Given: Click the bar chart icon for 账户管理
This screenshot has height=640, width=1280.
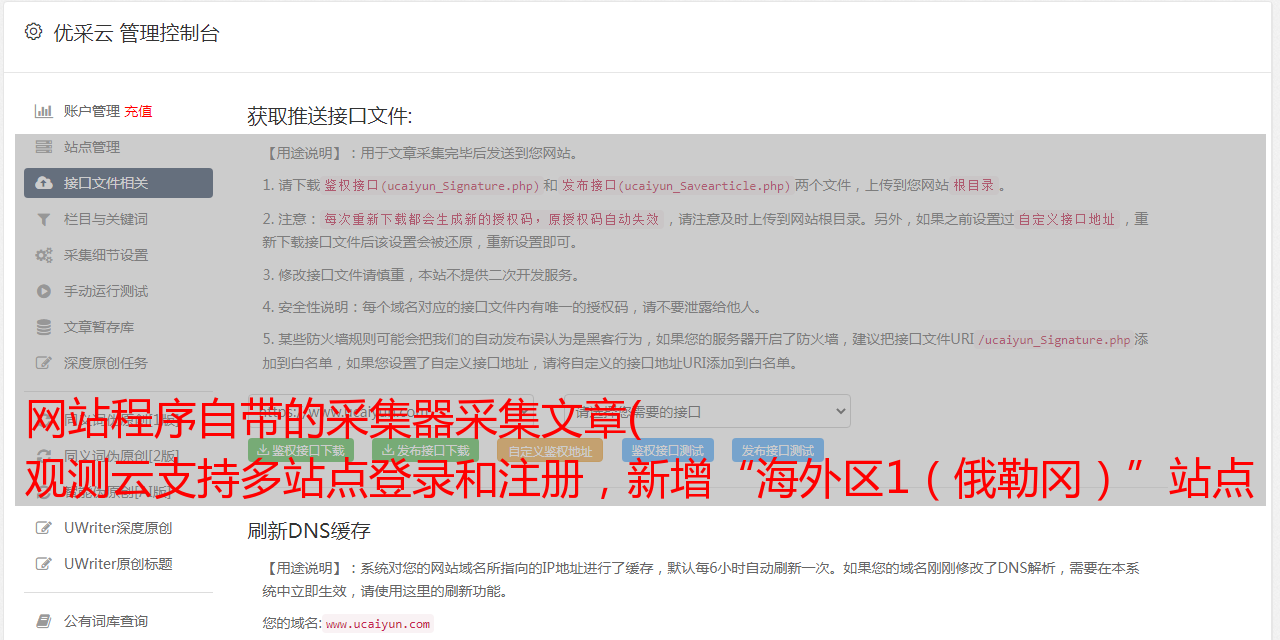Looking at the screenshot, I should pos(44,111).
